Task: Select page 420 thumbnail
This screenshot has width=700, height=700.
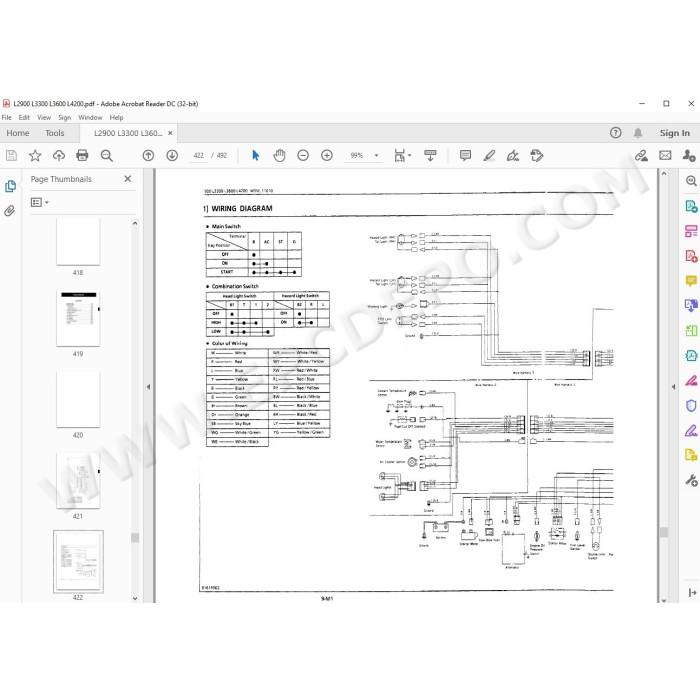Action: point(78,399)
